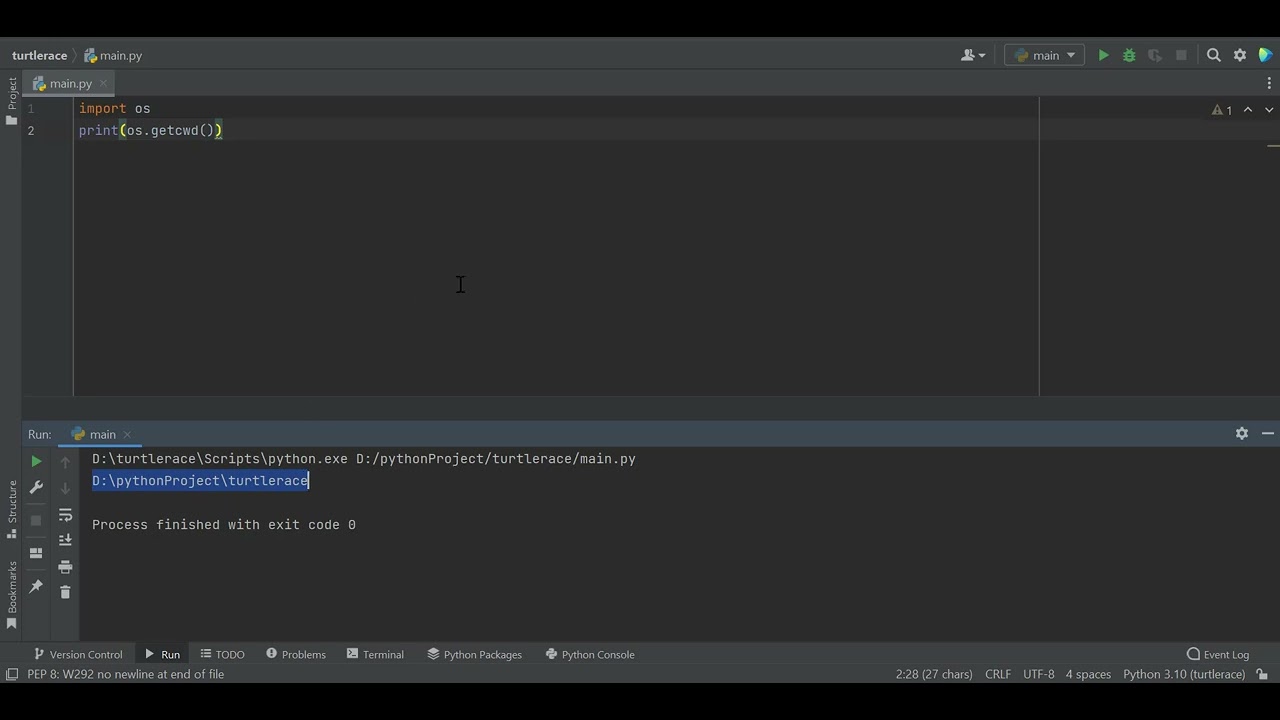Click 'Process finished with exit code 0' text

(224, 525)
